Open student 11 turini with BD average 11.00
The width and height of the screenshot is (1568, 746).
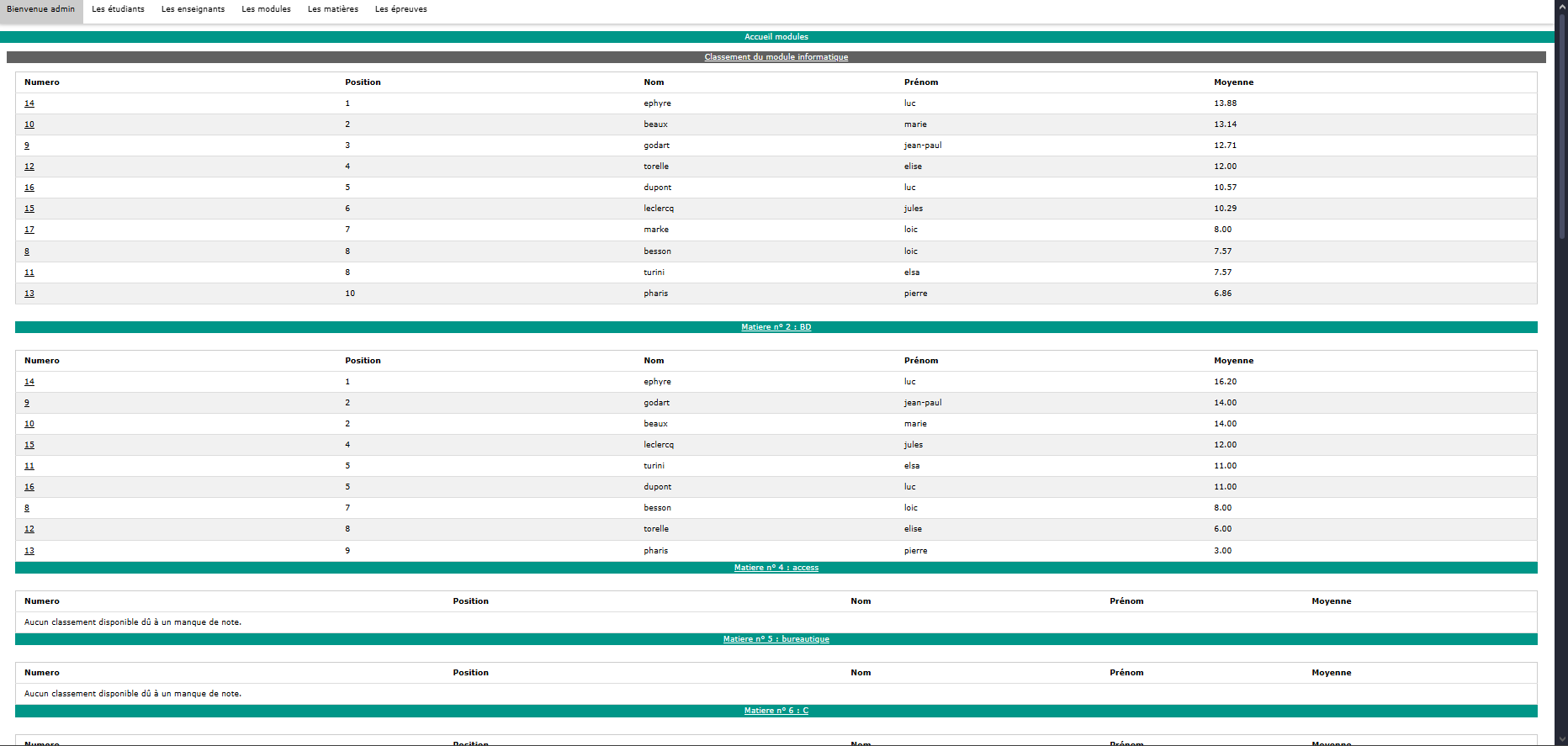tap(29, 466)
